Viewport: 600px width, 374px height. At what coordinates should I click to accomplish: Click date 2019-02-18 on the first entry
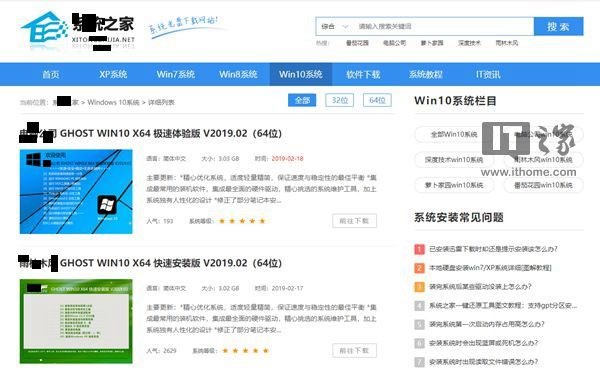pyautogui.click(x=287, y=158)
